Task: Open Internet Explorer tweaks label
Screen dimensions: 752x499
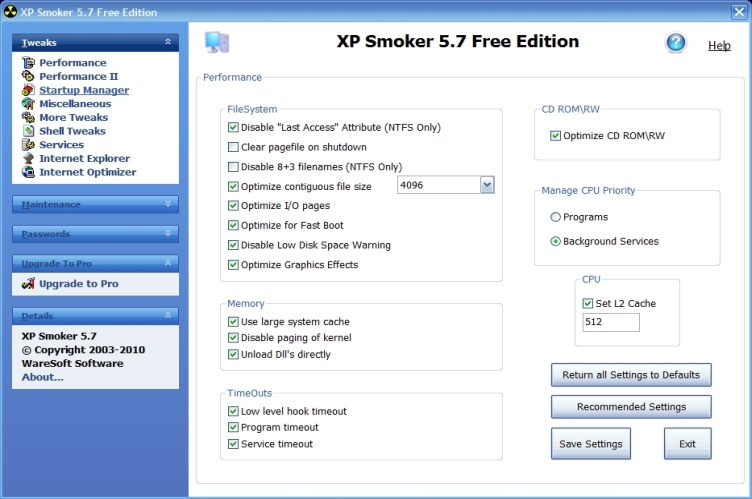Action: pos(84,158)
